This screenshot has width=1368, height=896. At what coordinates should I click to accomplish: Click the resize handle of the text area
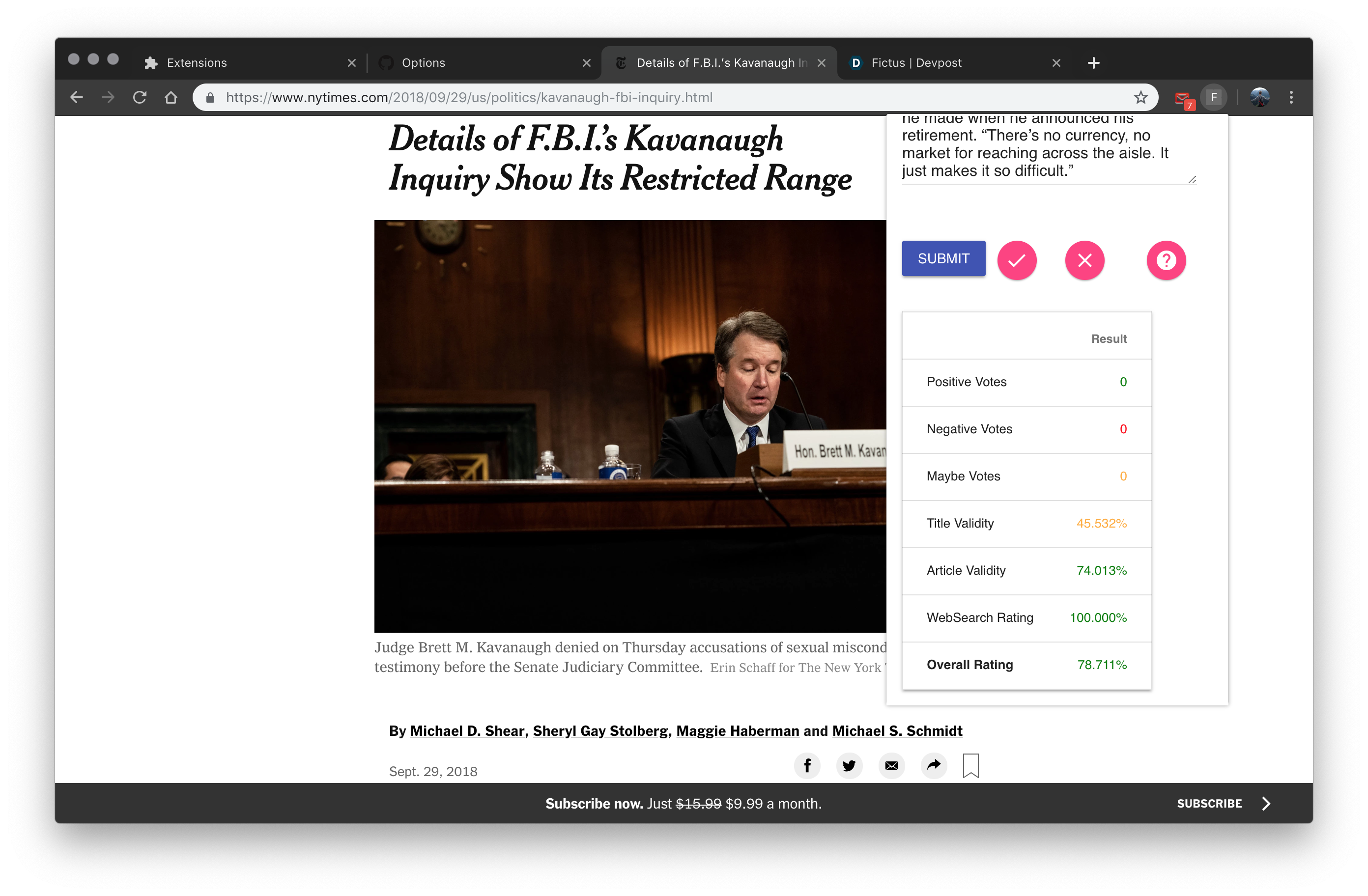click(1192, 180)
